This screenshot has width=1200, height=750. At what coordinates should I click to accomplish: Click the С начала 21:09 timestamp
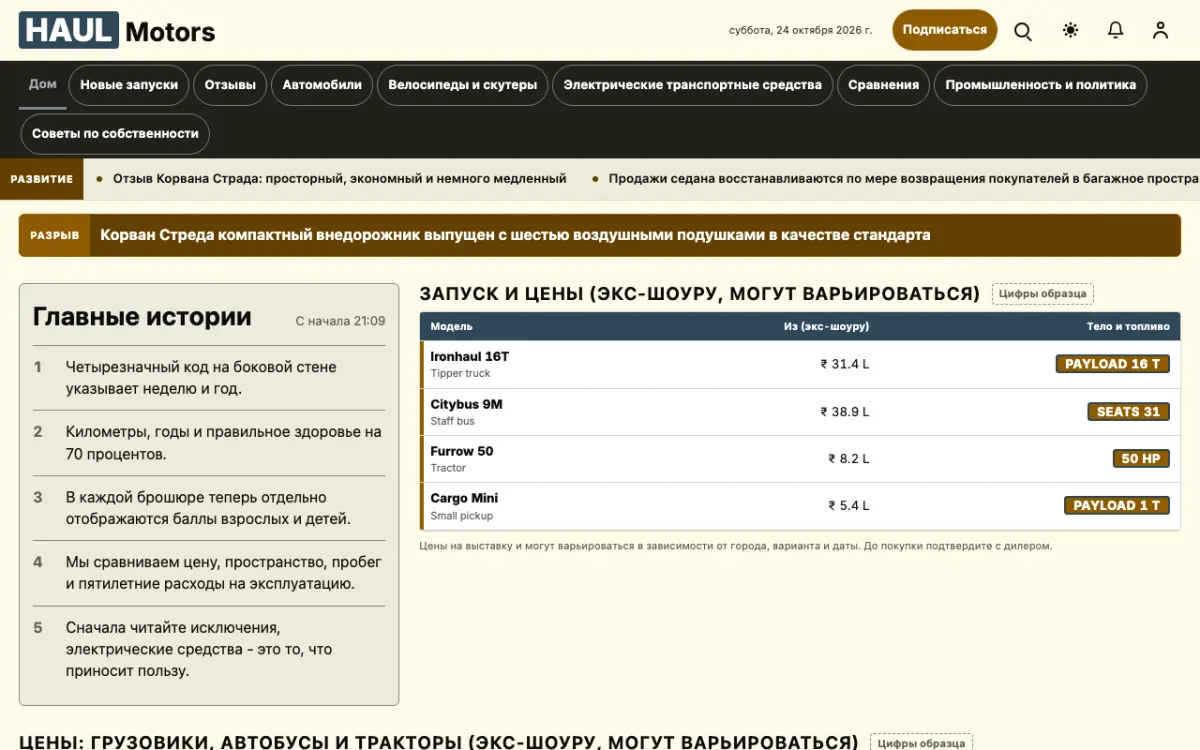[340, 321]
